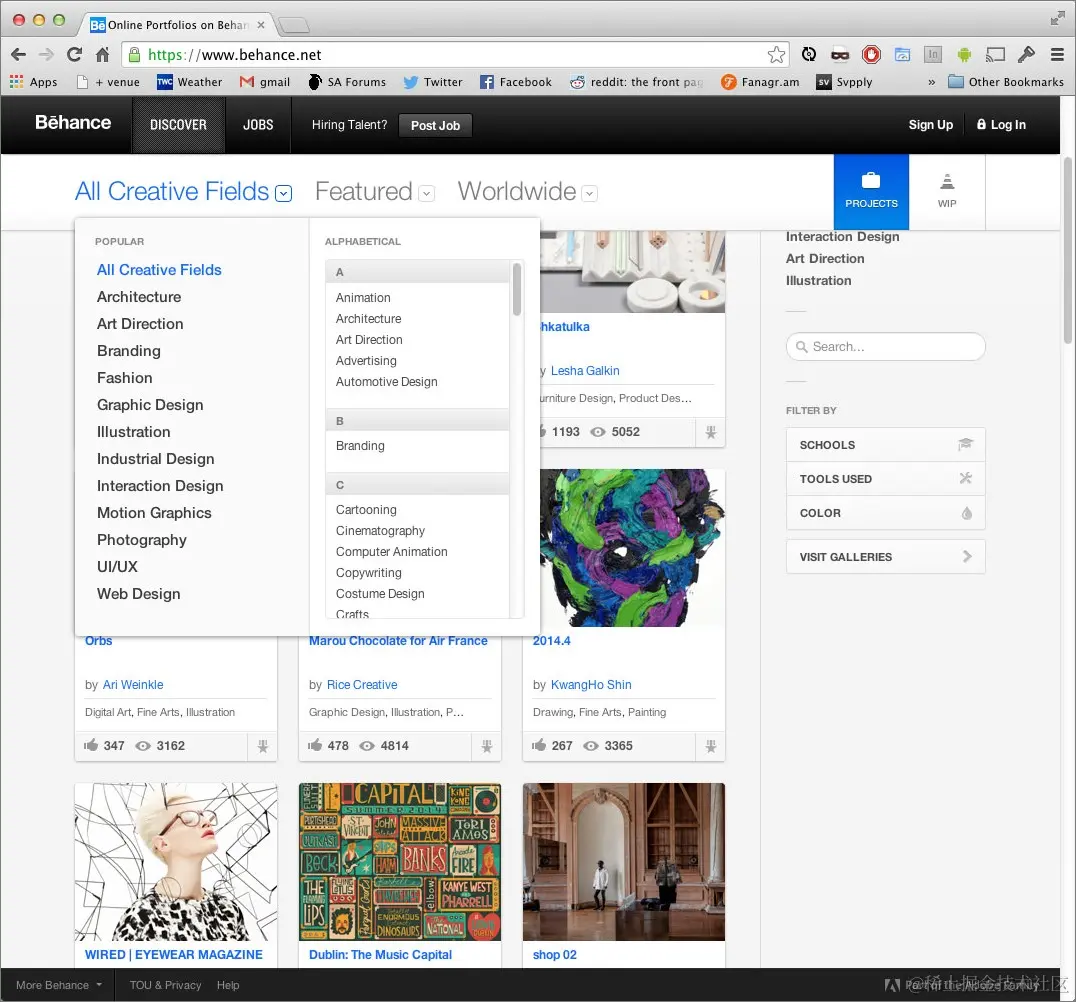Image resolution: width=1076 pixels, height=1002 pixels.
Task: Expand the TOOLS USED filter
Action: pos(885,478)
